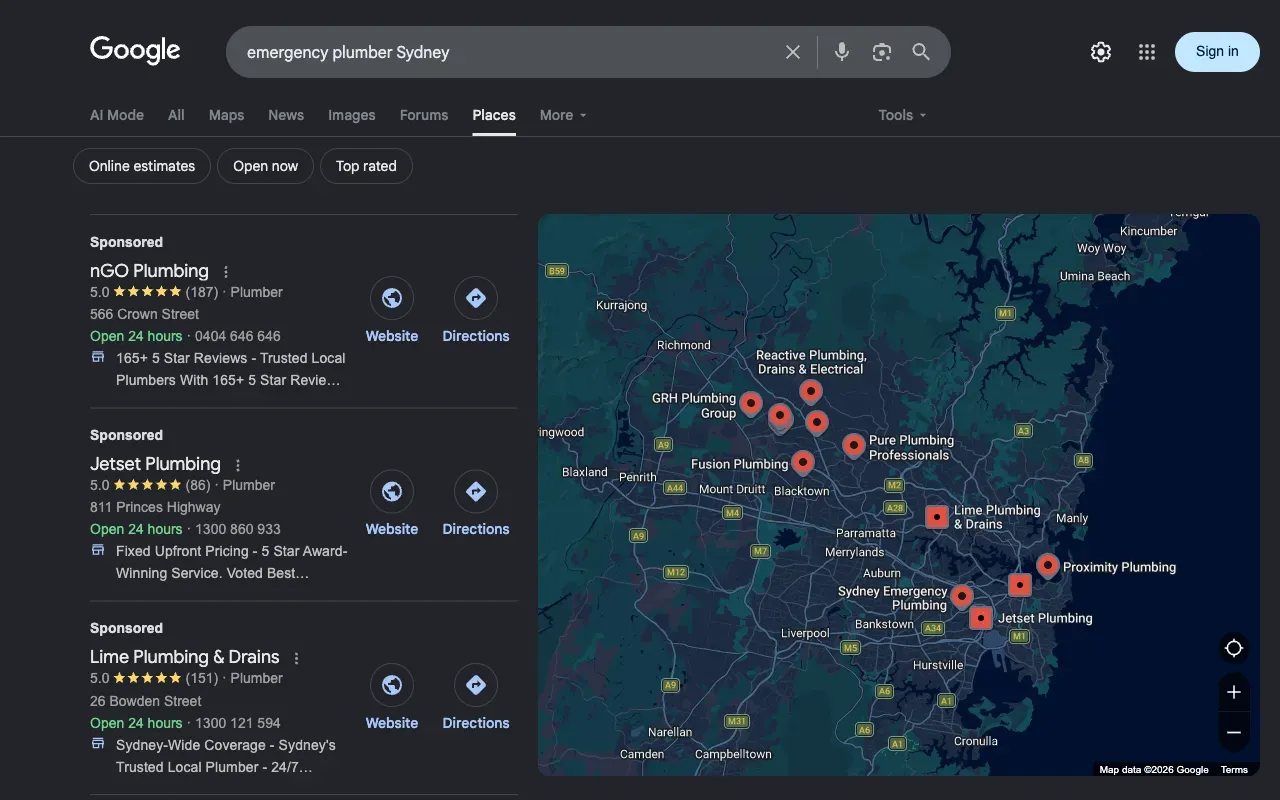Select Lime Plumbing & Drains map marker
The height and width of the screenshot is (800, 1280).
937,517
